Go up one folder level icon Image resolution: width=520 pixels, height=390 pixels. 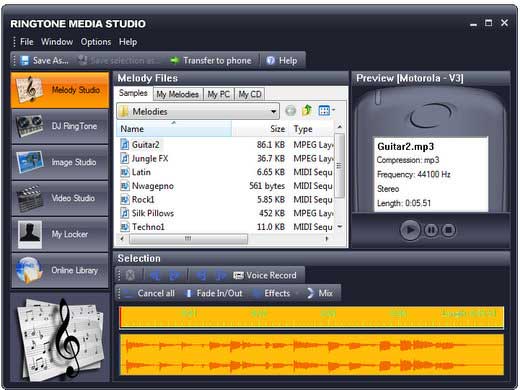click(307, 110)
